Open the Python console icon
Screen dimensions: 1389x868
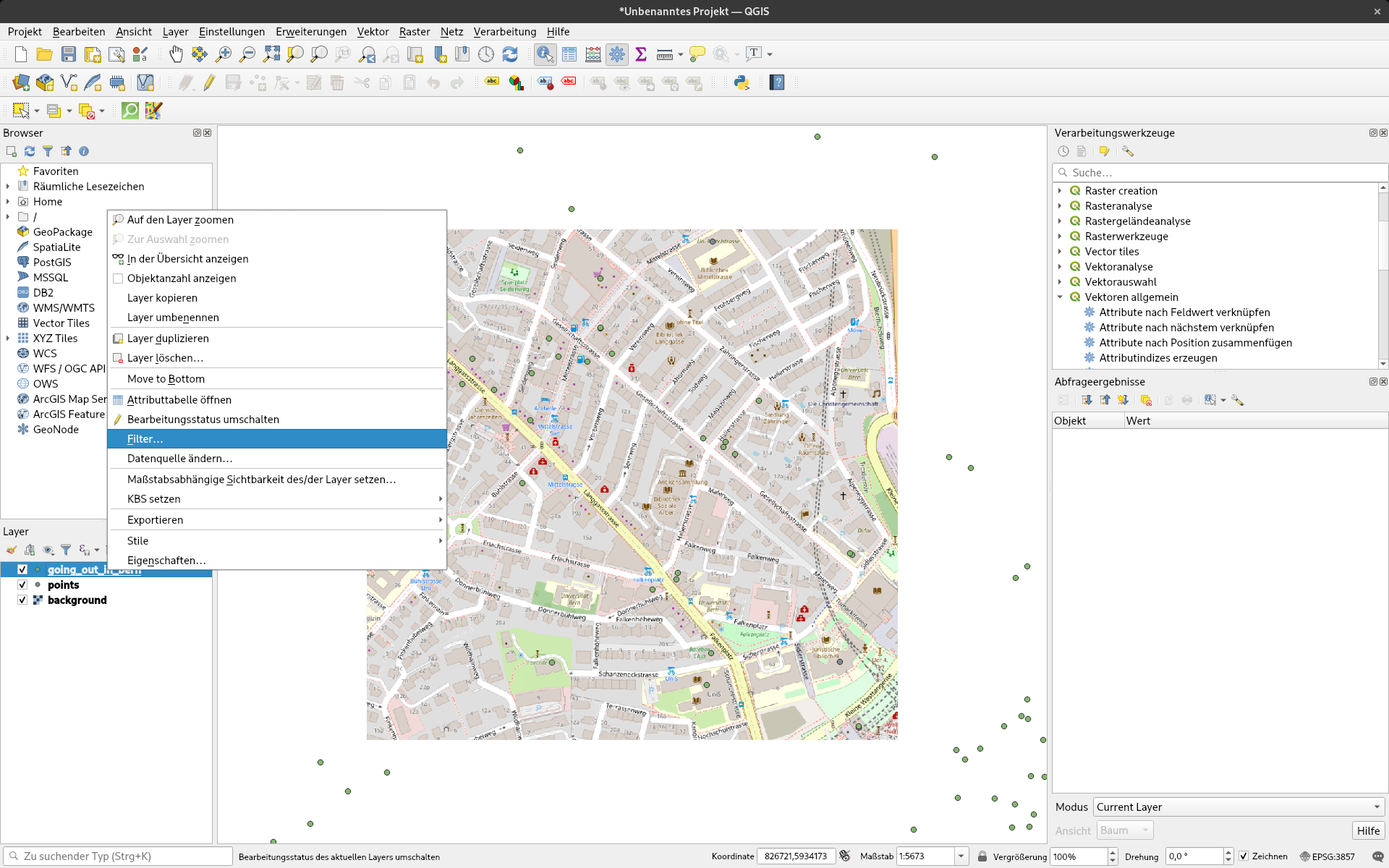tap(742, 82)
